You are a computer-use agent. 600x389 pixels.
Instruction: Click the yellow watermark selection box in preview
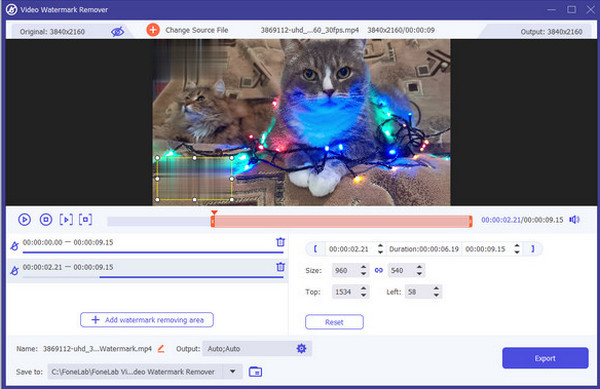coord(194,179)
